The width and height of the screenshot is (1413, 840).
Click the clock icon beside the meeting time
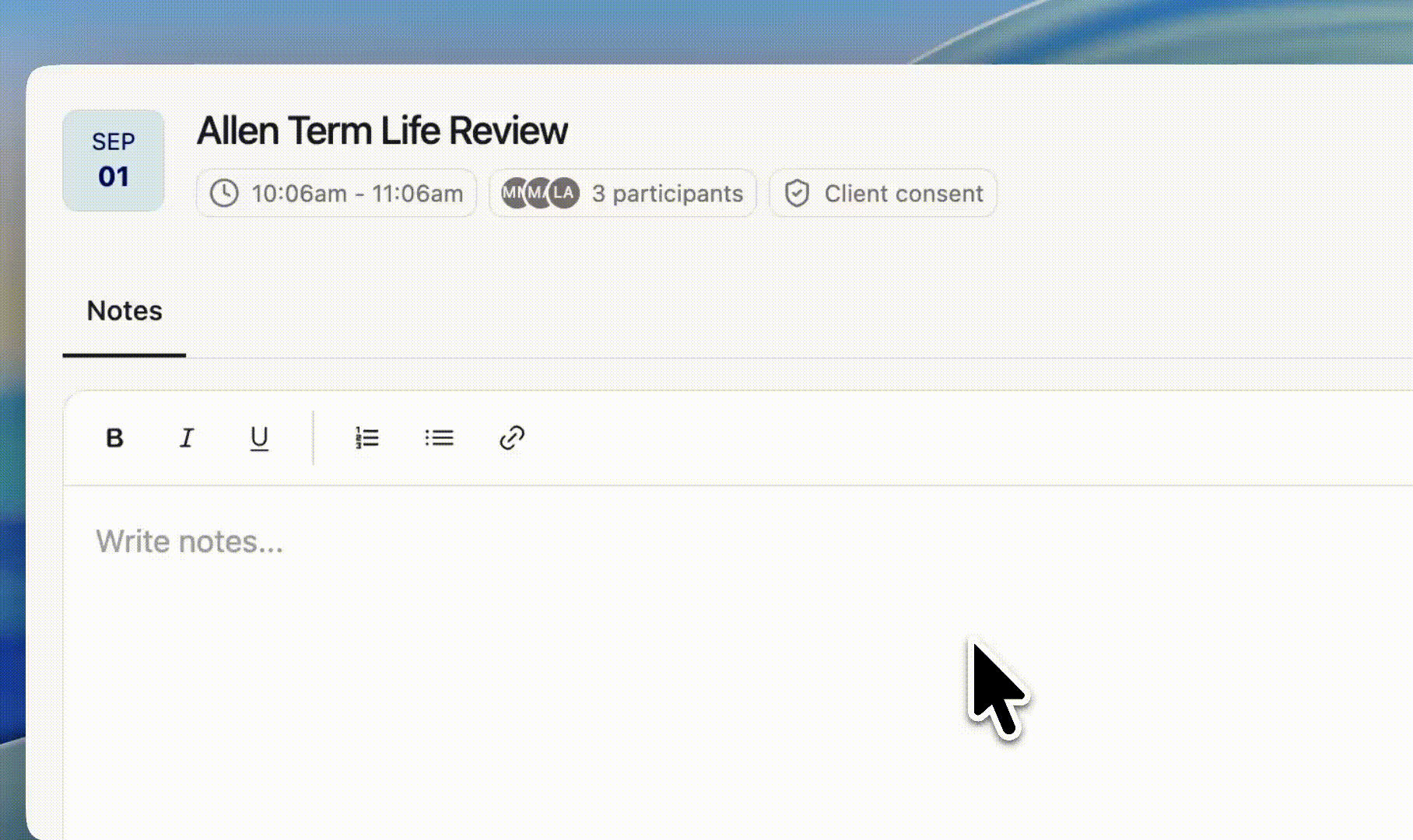pyautogui.click(x=224, y=193)
